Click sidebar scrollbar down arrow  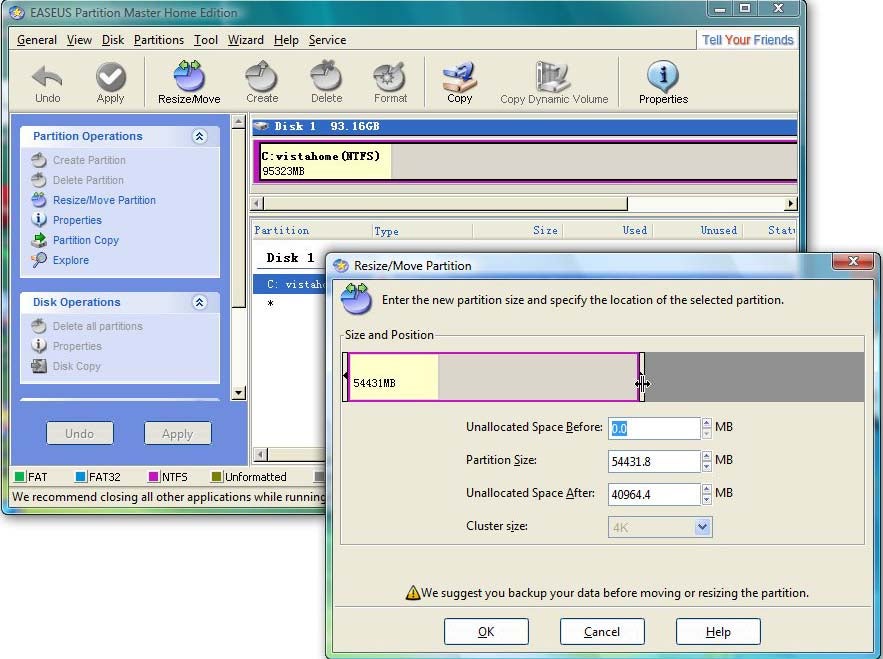(239, 393)
